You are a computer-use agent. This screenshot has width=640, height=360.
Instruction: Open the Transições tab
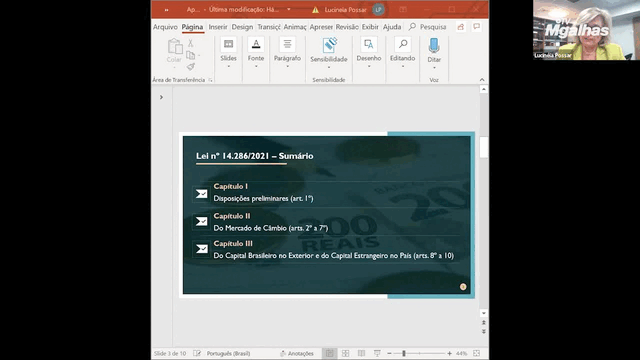(x=269, y=27)
